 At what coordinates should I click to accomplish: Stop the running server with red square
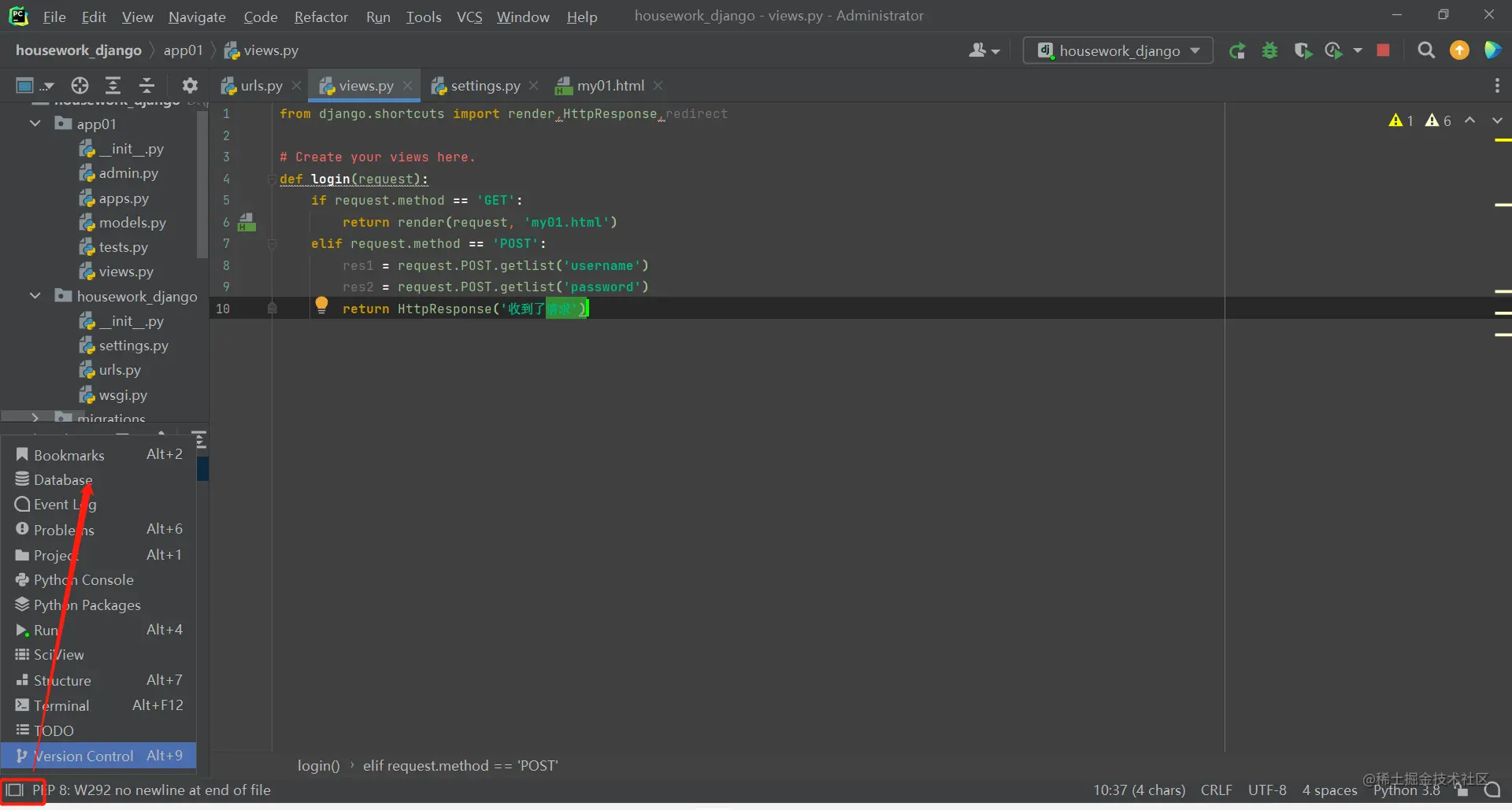tap(1383, 50)
